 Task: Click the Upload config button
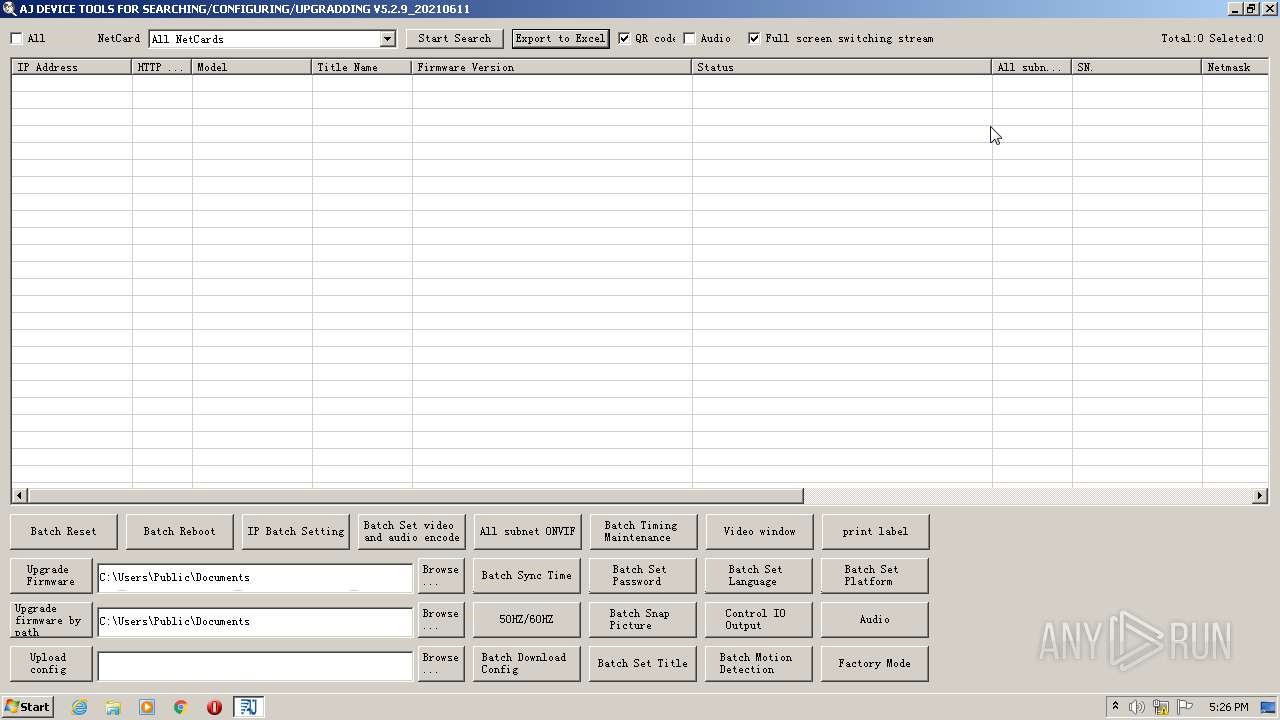pyautogui.click(x=51, y=664)
